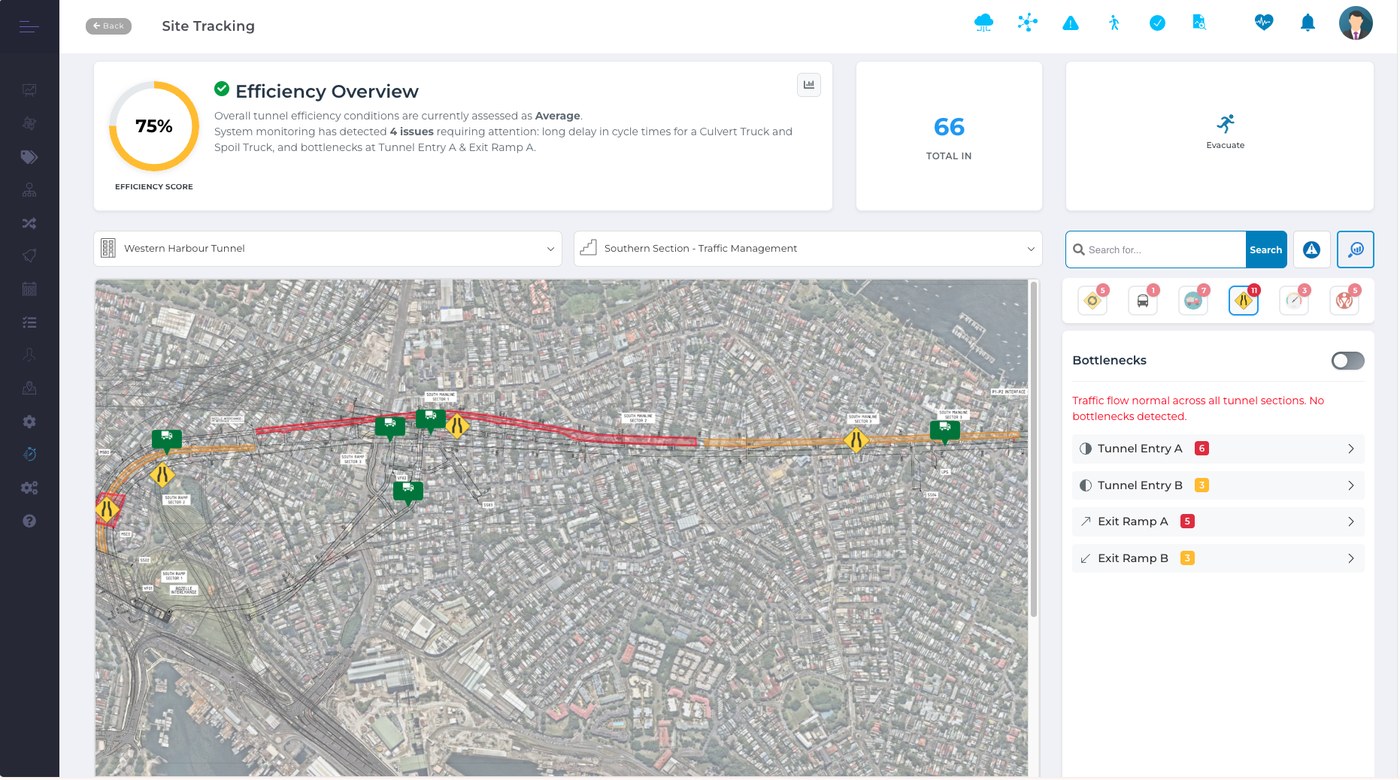The image size is (1400, 780).
Task: Toggle the roundabout sign filter with badge 5
Action: (1092, 300)
